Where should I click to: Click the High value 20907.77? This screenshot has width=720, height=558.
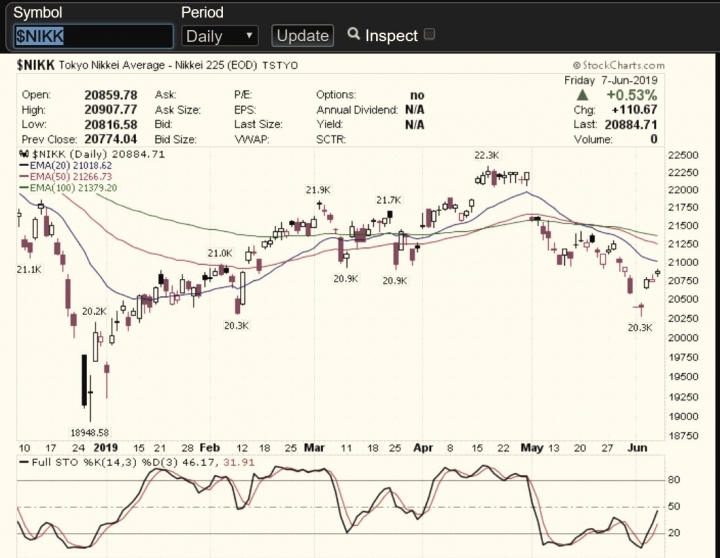tap(111, 110)
